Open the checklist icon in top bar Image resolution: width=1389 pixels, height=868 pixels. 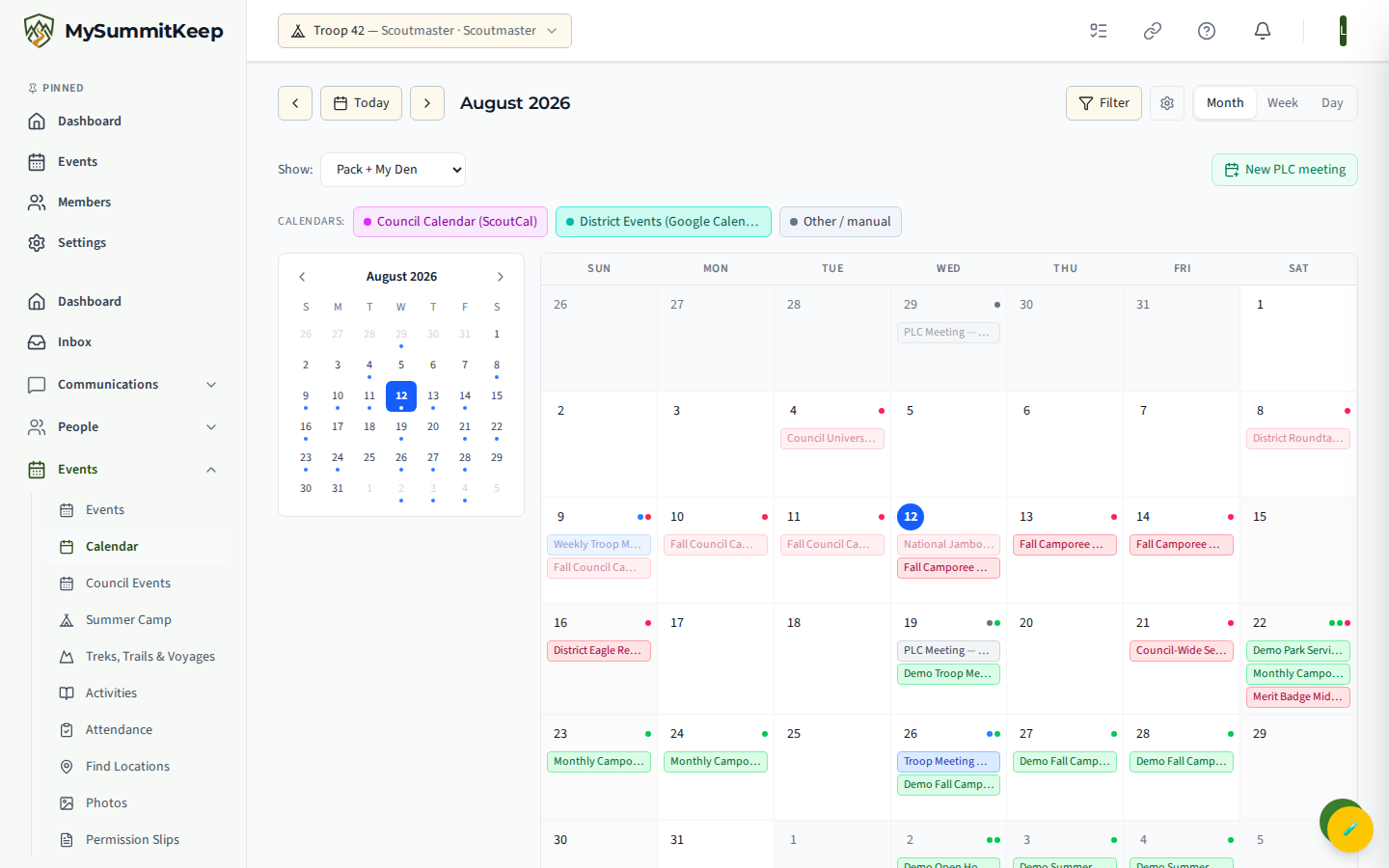point(1099,31)
